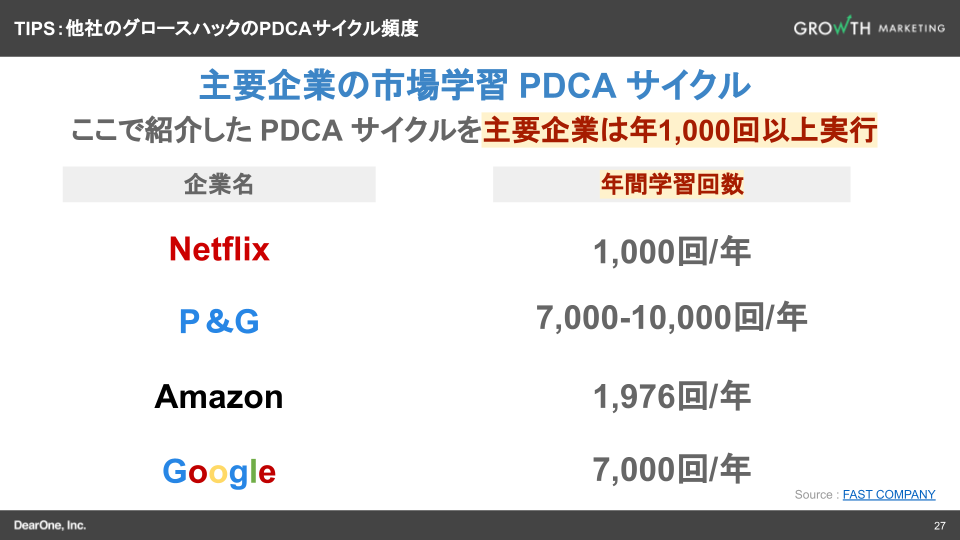
Task: Click the GROWTH MARKETING logo
Action: tap(869, 28)
